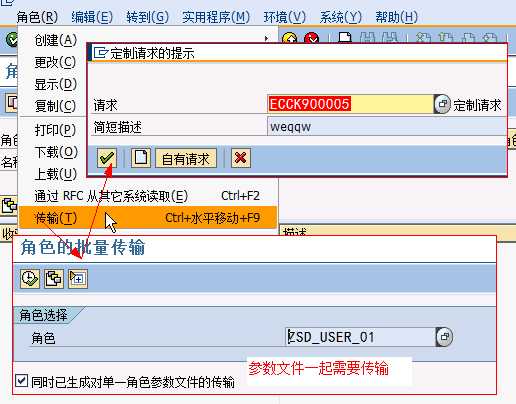Image resolution: width=516 pixels, height=404 pixels.
Task: Open the 帮助(H) menu
Action: [x=397, y=17]
